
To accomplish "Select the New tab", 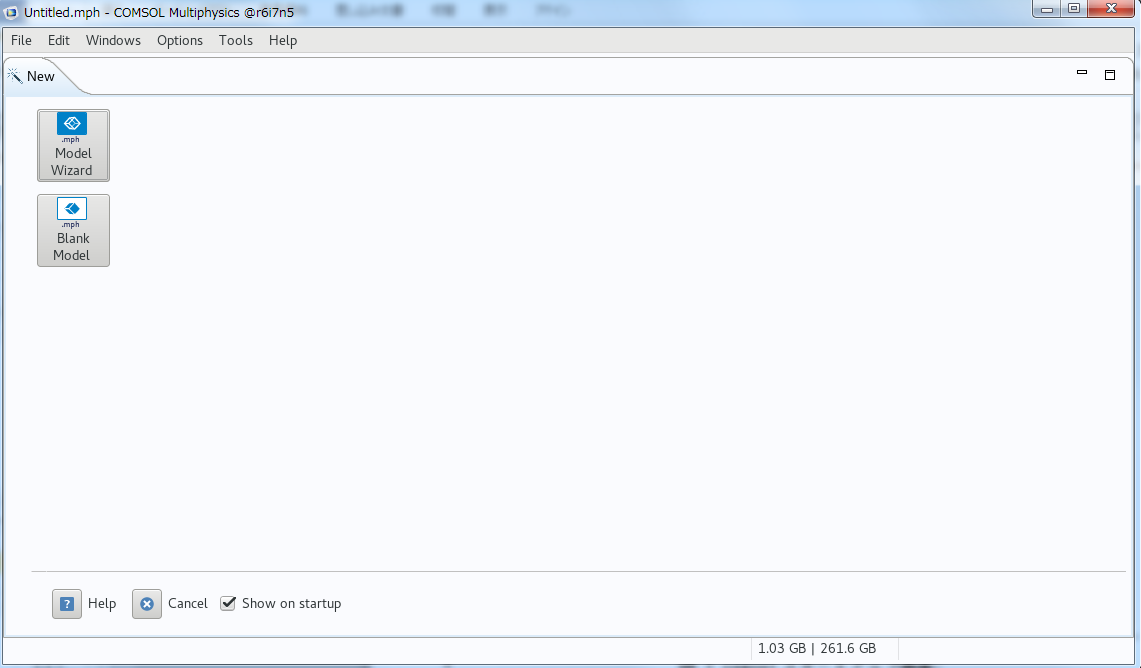I will pyautogui.click(x=41, y=76).
